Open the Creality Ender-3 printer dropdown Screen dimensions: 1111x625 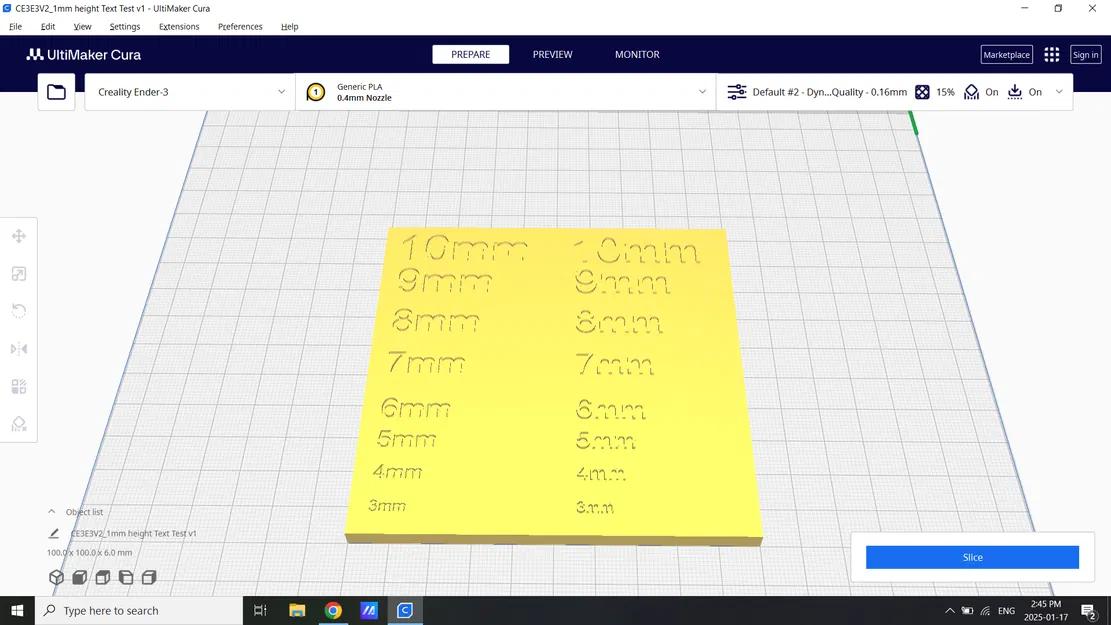pyautogui.click(x=188, y=91)
